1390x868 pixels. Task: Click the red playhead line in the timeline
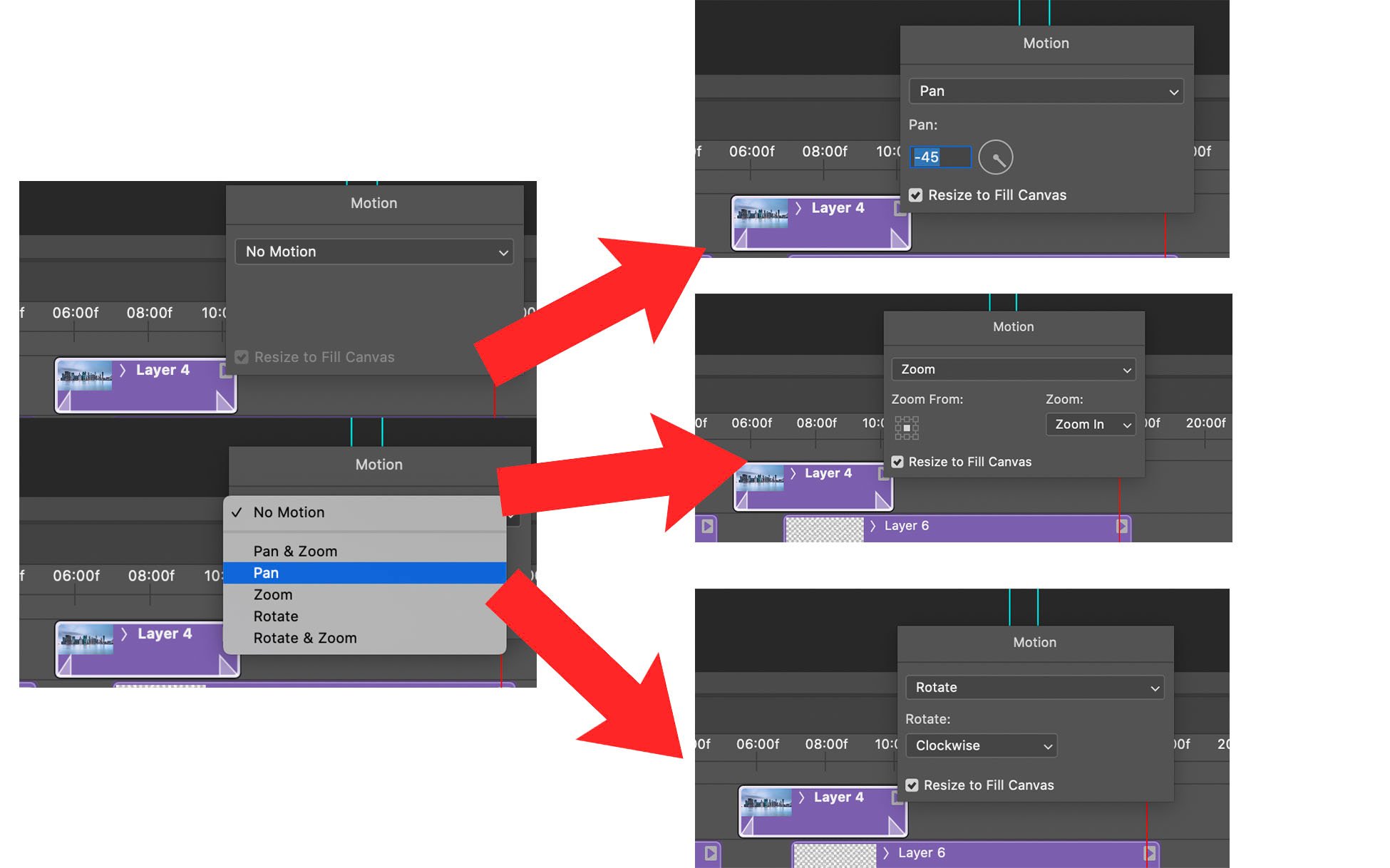(1167, 235)
